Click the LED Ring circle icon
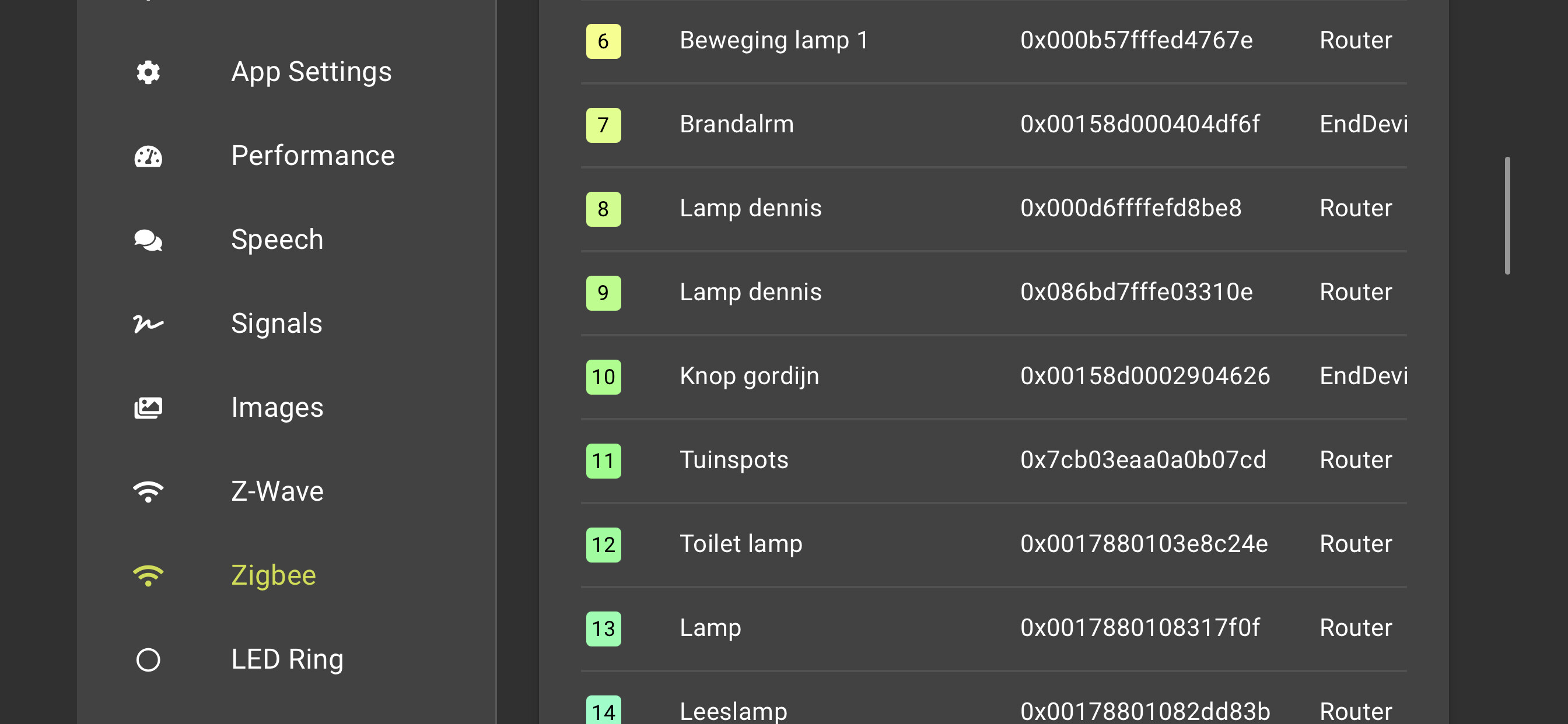The height and width of the screenshot is (724, 1568). click(148, 659)
